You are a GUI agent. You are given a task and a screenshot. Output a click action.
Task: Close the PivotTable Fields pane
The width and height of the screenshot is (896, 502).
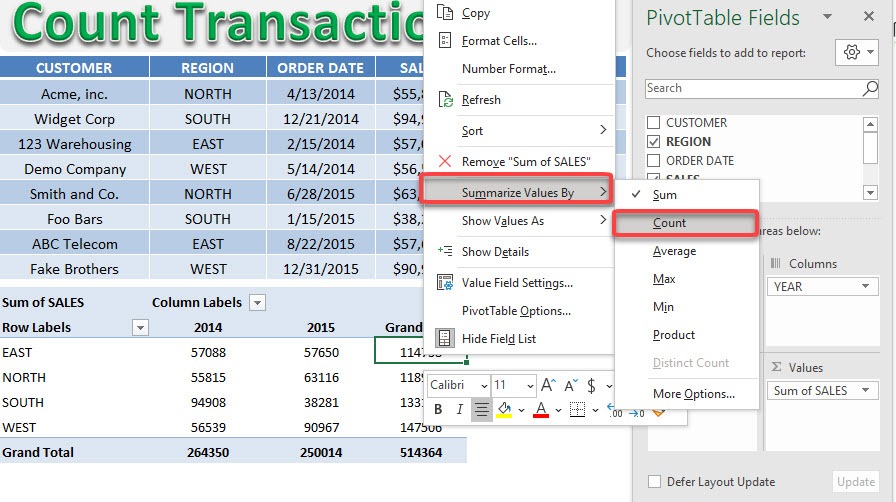click(x=869, y=17)
